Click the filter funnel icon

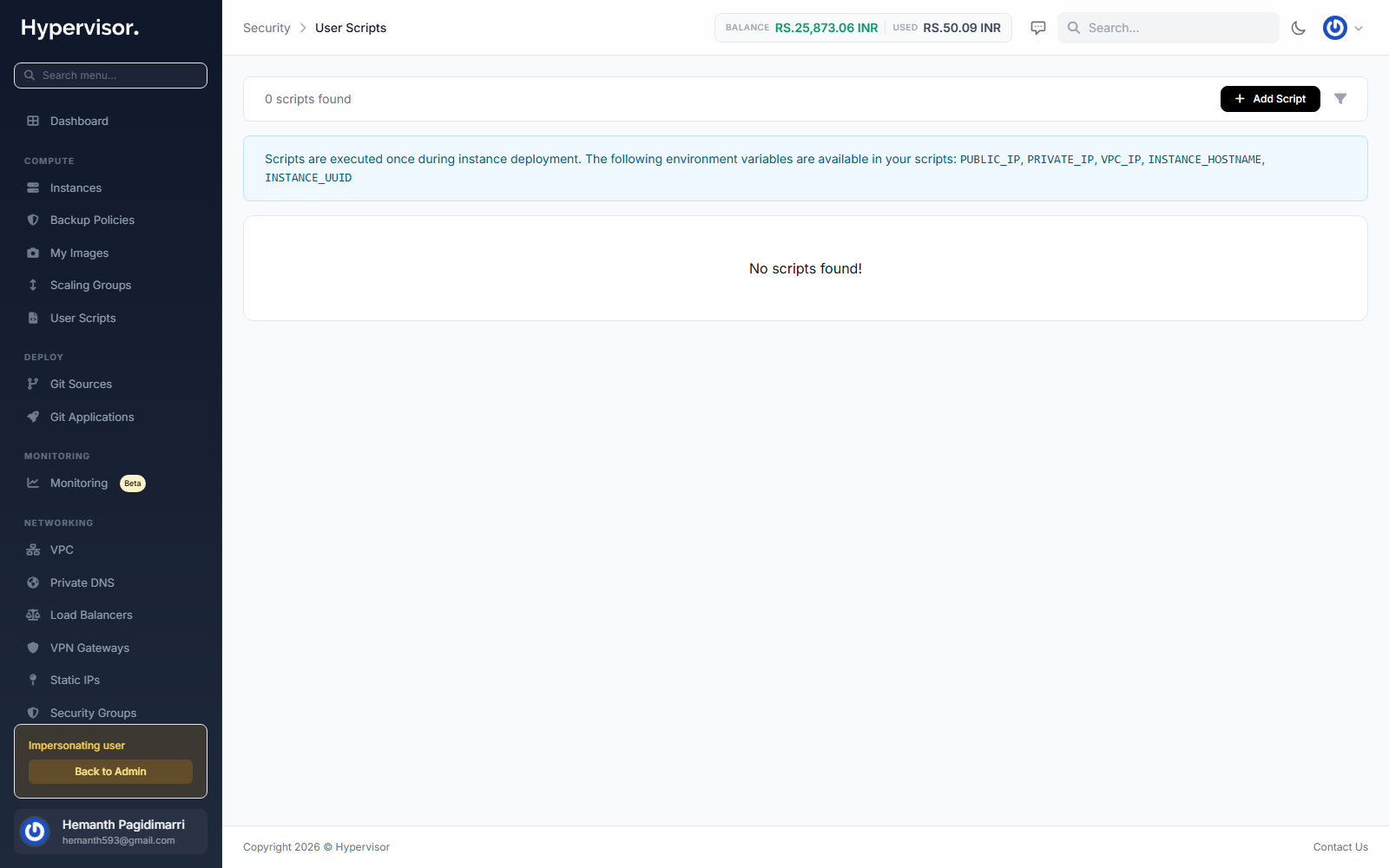tap(1340, 99)
